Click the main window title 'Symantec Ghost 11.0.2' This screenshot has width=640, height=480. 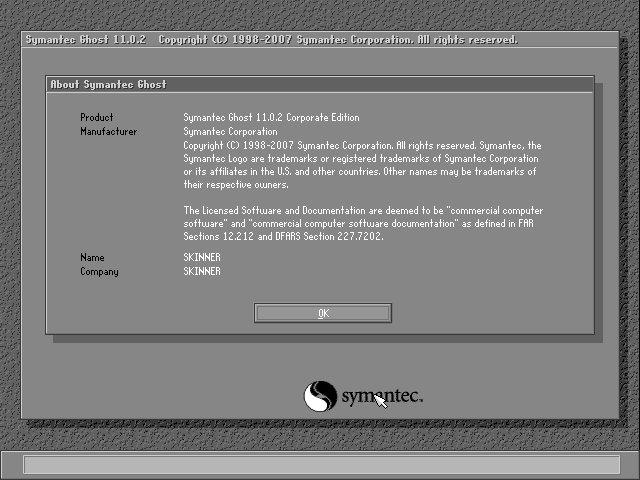[x=86, y=40]
